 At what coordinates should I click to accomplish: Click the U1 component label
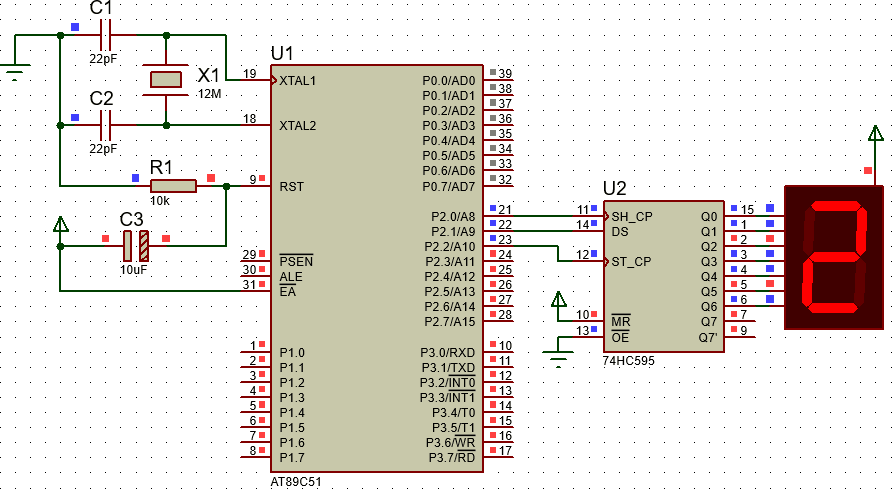coord(282,54)
